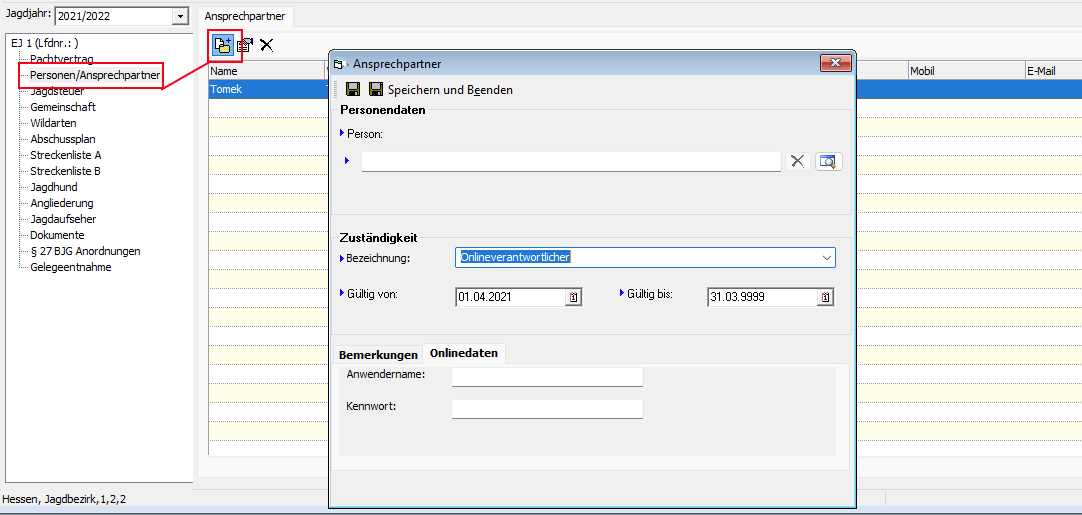Click the edit Ansprechpartner properties icon
The width and height of the screenshot is (1082, 515).
[245, 44]
